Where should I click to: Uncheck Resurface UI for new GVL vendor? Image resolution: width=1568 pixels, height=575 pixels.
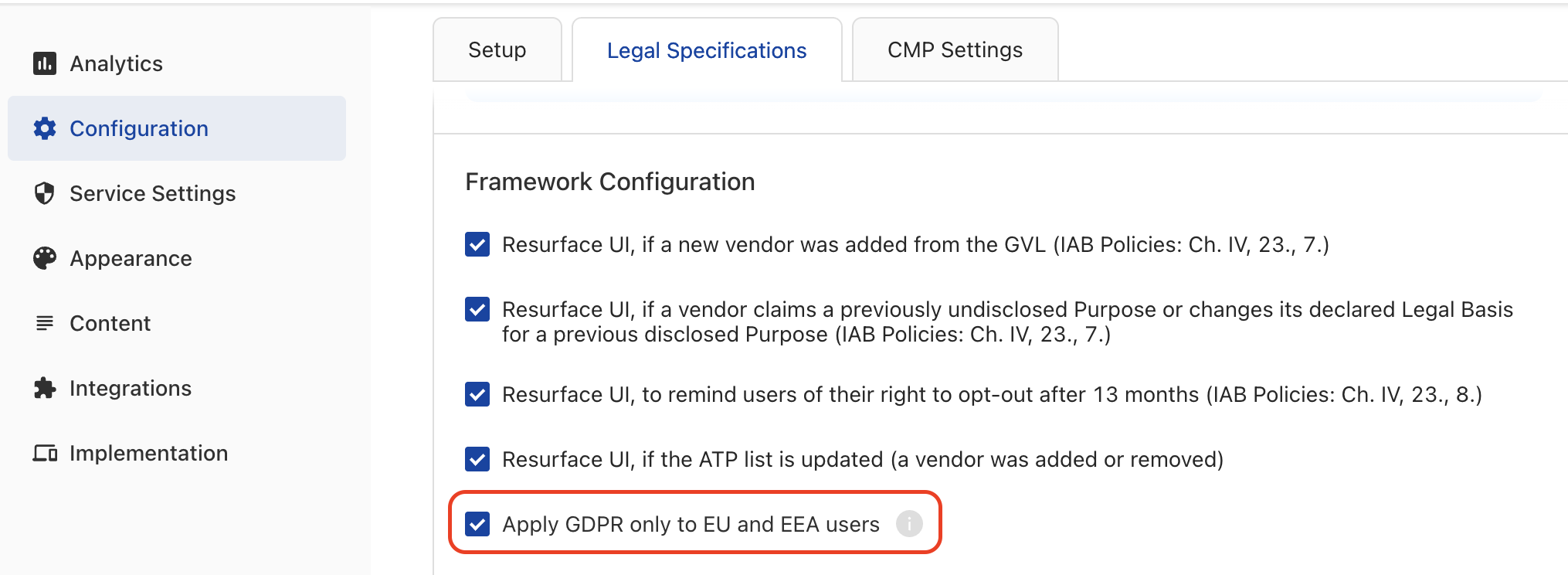click(x=477, y=244)
